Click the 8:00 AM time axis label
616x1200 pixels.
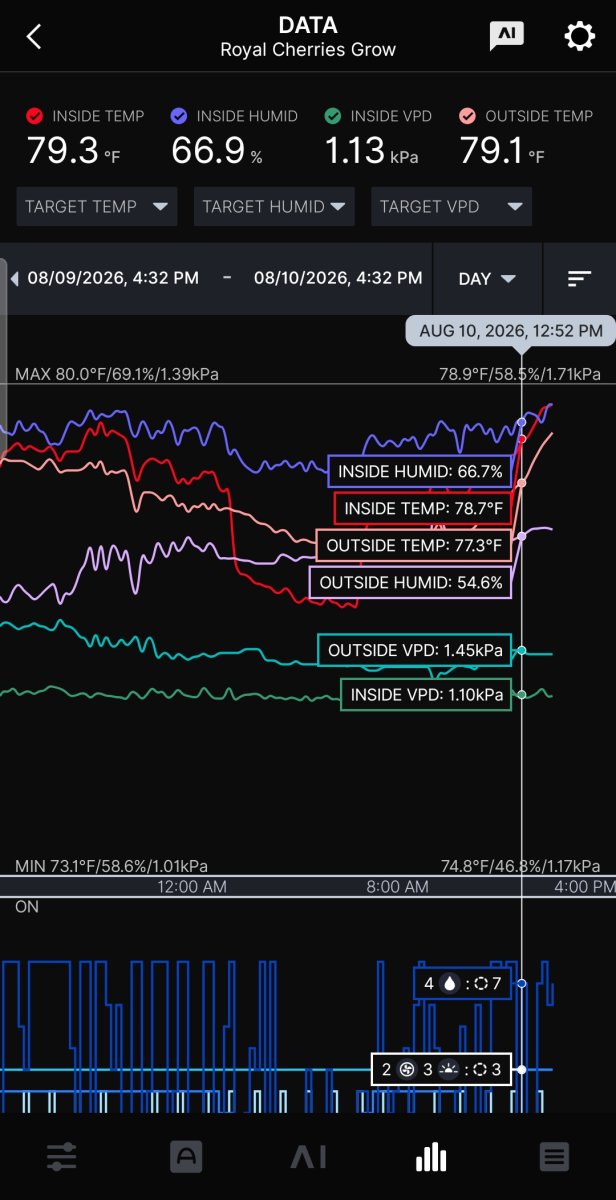tap(397, 886)
